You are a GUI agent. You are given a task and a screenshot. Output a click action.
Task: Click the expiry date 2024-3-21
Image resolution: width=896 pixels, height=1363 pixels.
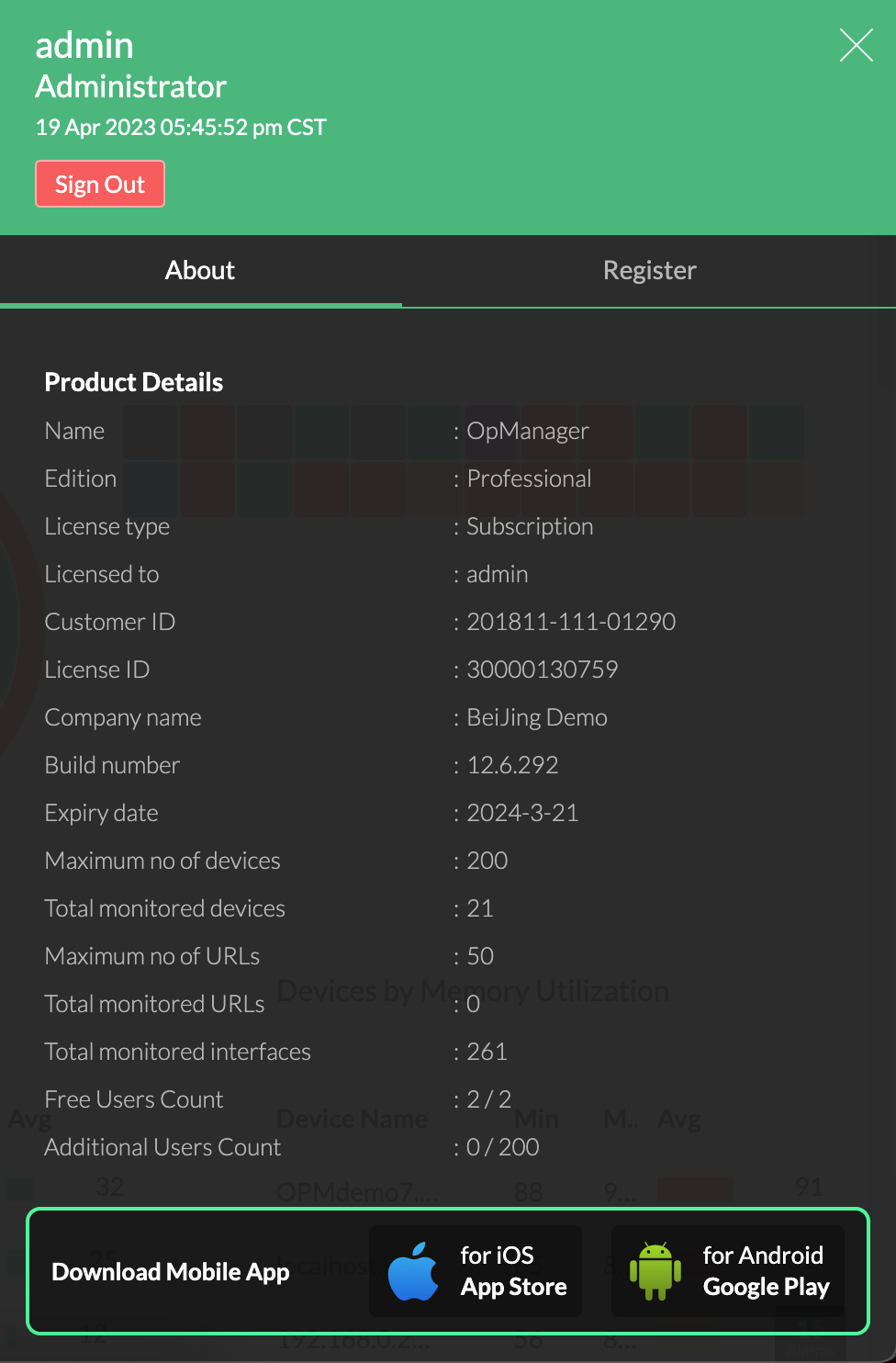point(522,813)
